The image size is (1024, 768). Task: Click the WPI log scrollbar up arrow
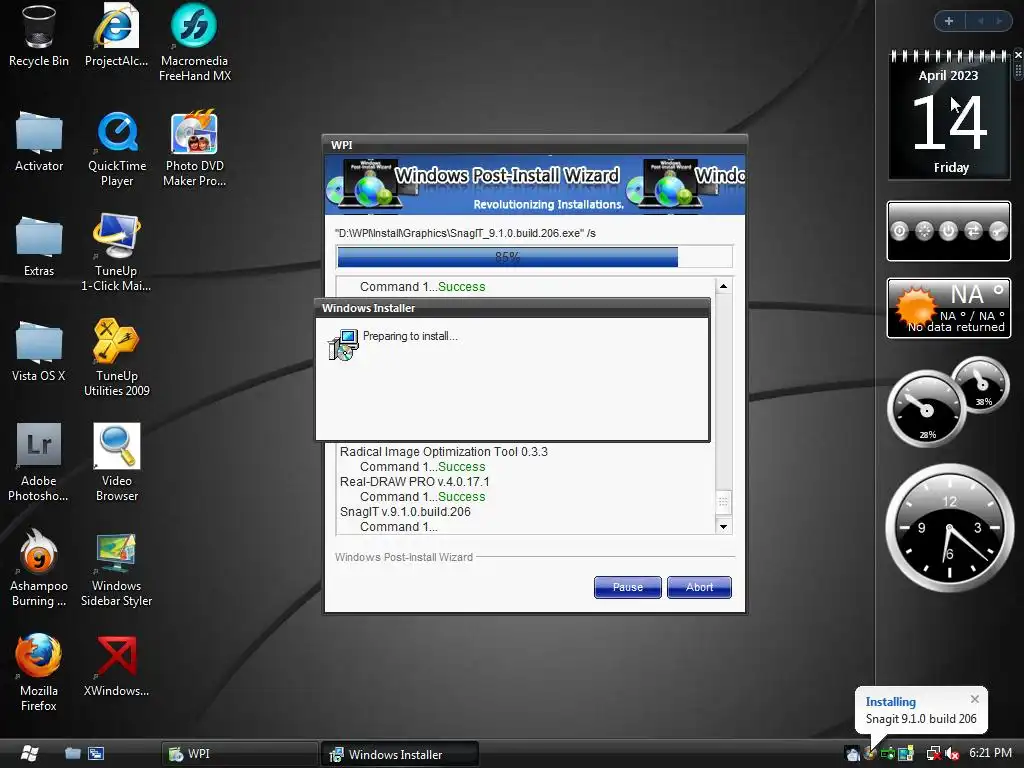(x=723, y=286)
